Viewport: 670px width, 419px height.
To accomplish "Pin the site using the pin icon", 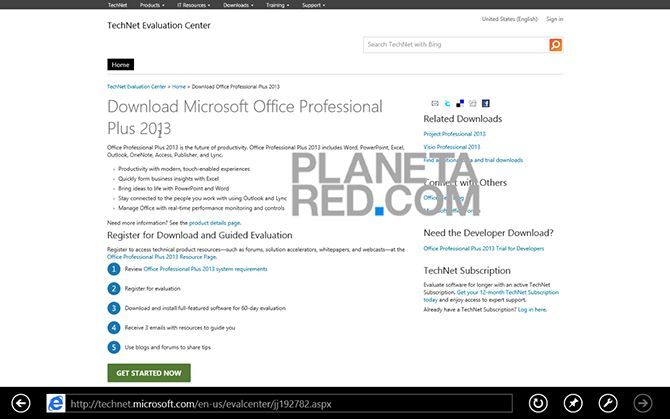I will click(573, 403).
